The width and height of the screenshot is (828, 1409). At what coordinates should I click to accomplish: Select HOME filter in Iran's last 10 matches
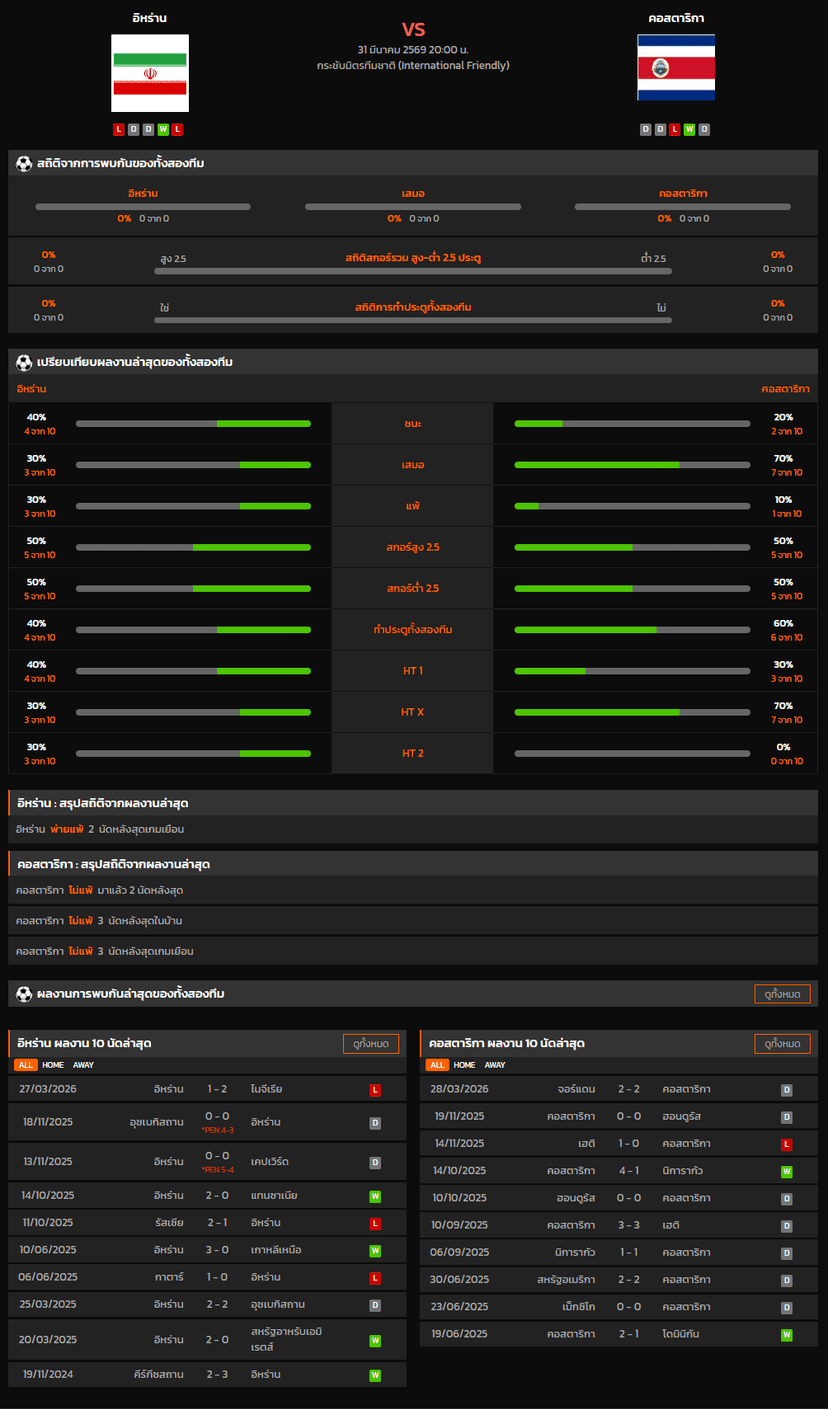point(52,1065)
